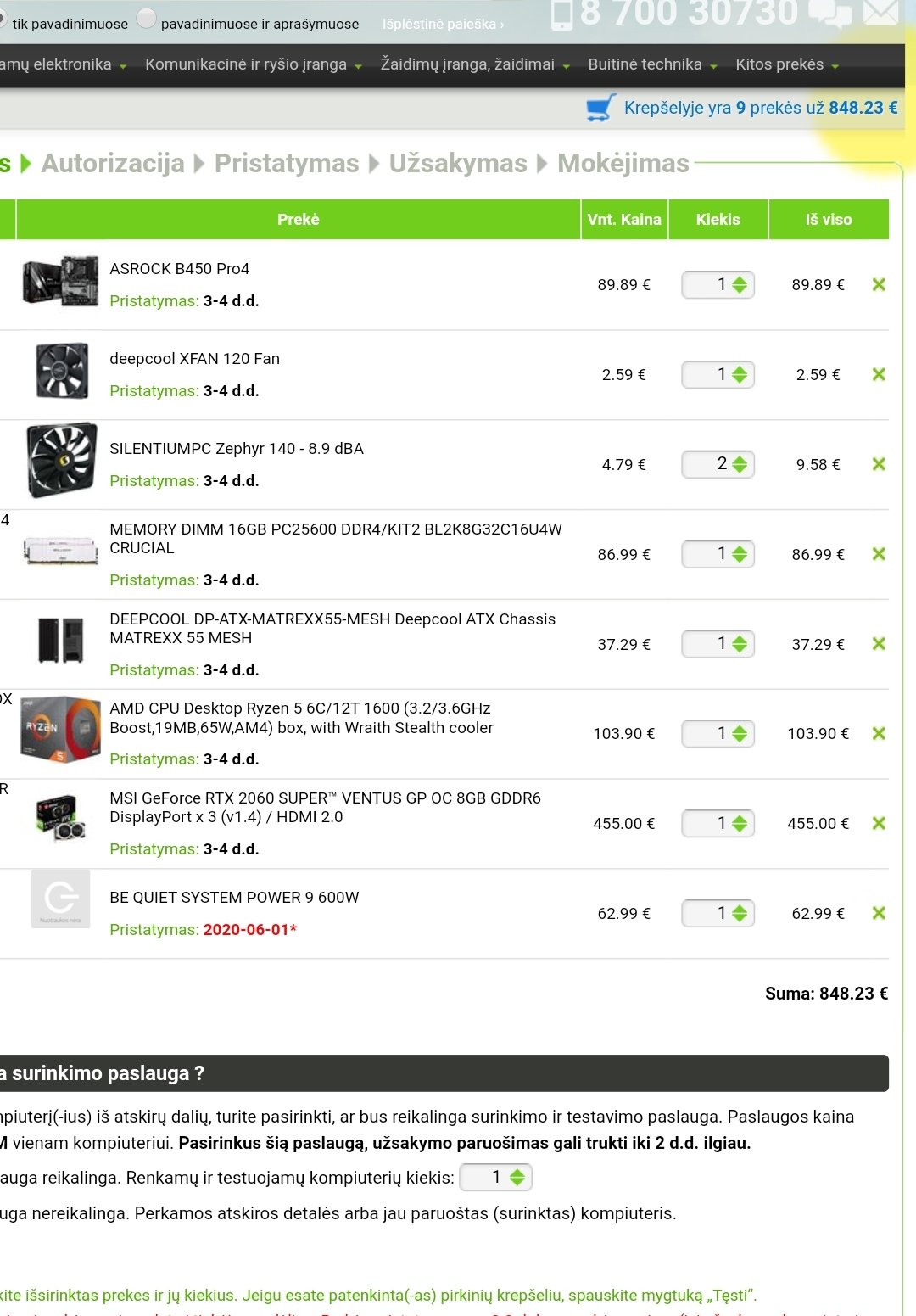Open BE QUIET SYSTEM POWER 9 600W link
Viewport: 916px width, 1316px height.
coord(234,898)
